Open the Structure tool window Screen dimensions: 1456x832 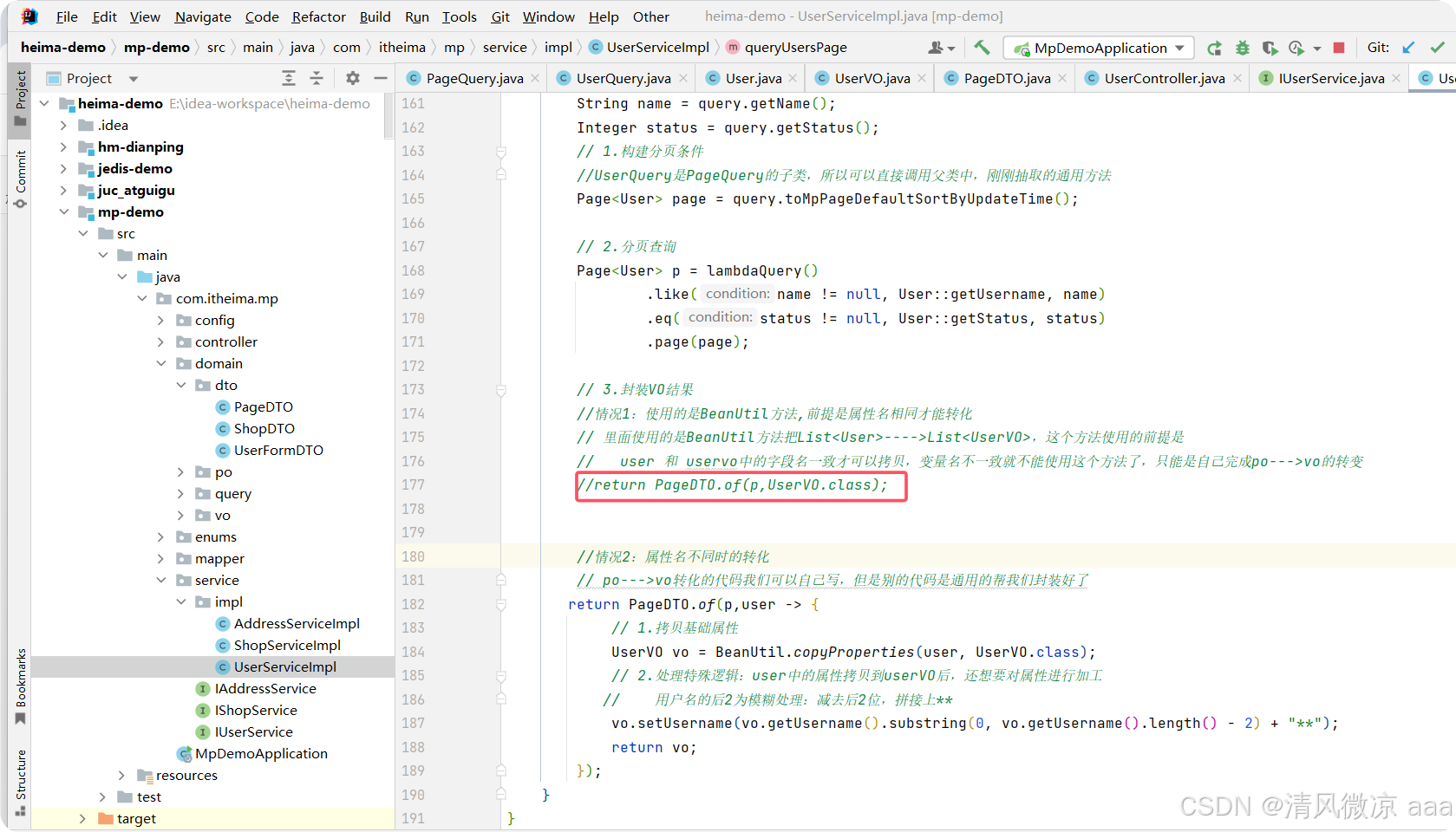click(20, 783)
